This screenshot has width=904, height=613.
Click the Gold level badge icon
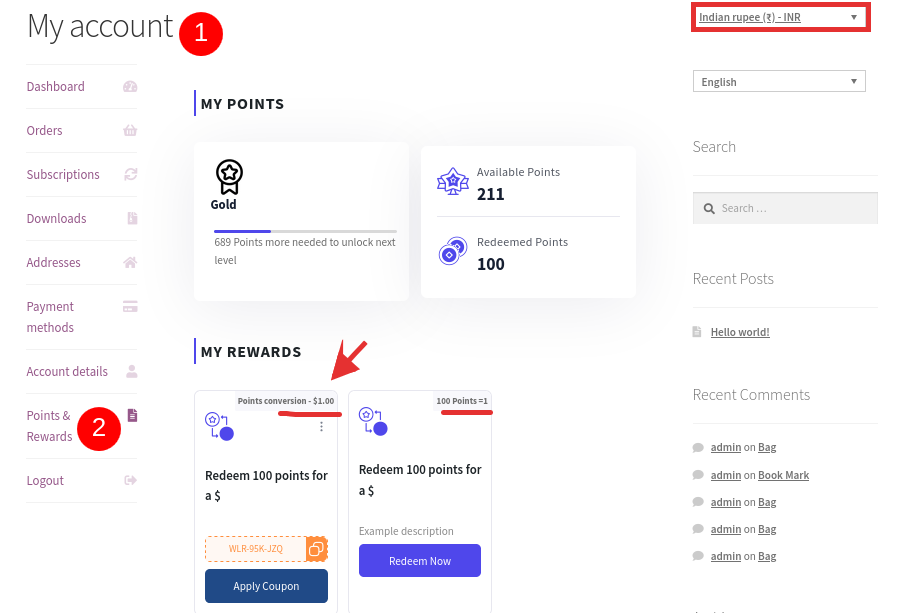(x=227, y=175)
